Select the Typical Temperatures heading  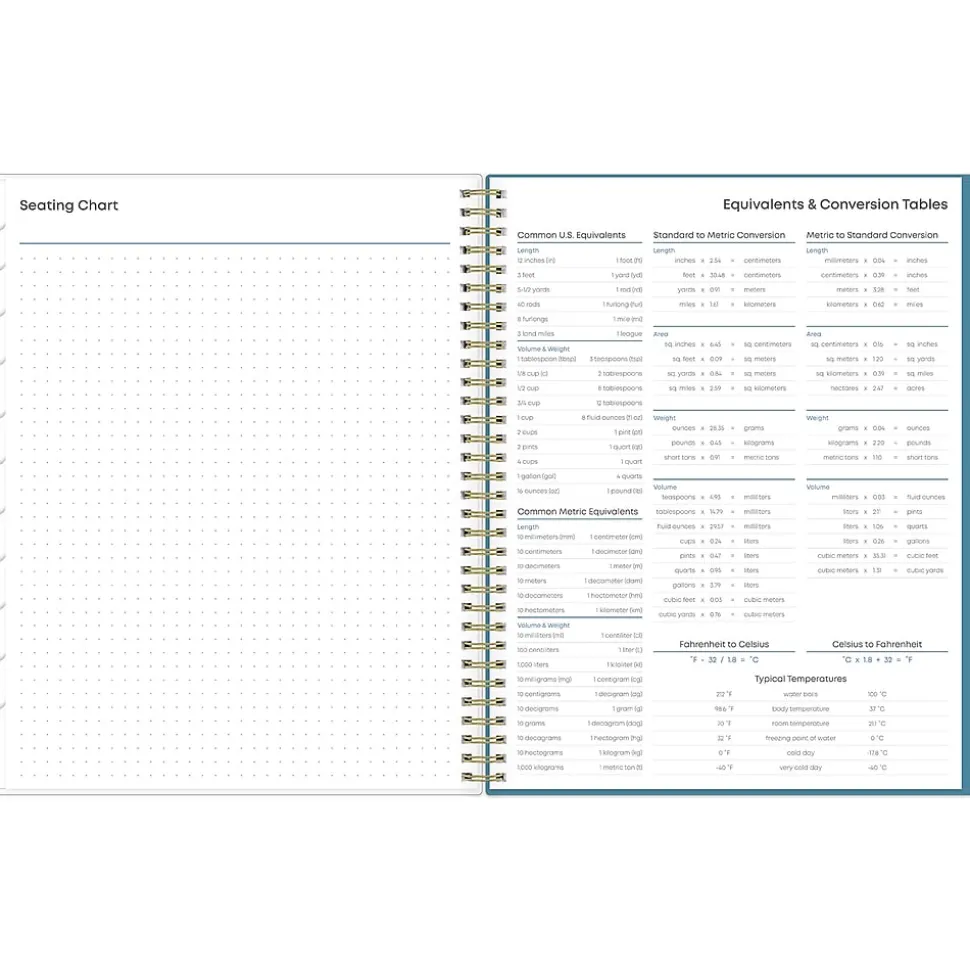click(800, 679)
